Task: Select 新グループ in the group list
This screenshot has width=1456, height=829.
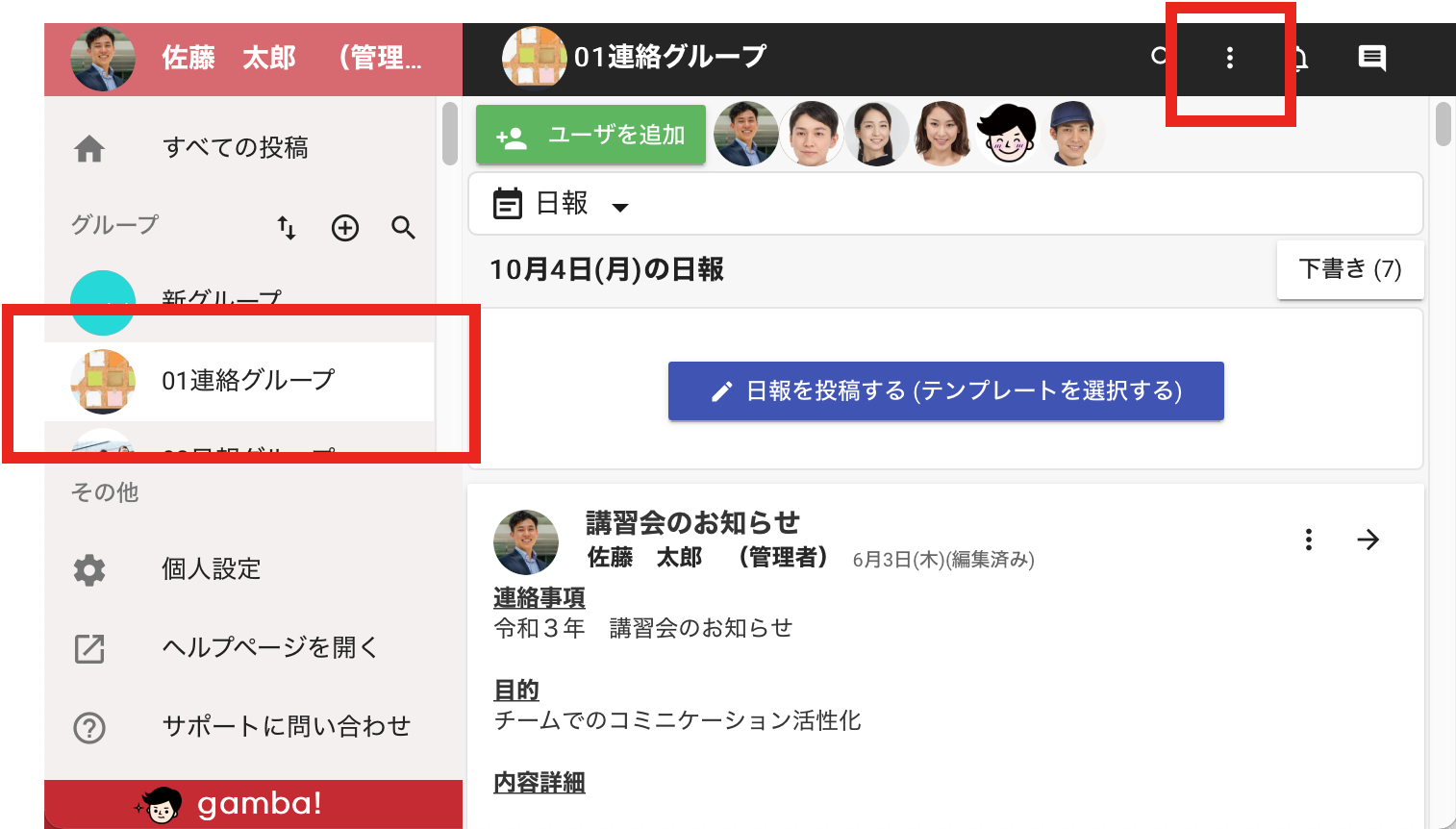Action: click(x=239, y=303)
